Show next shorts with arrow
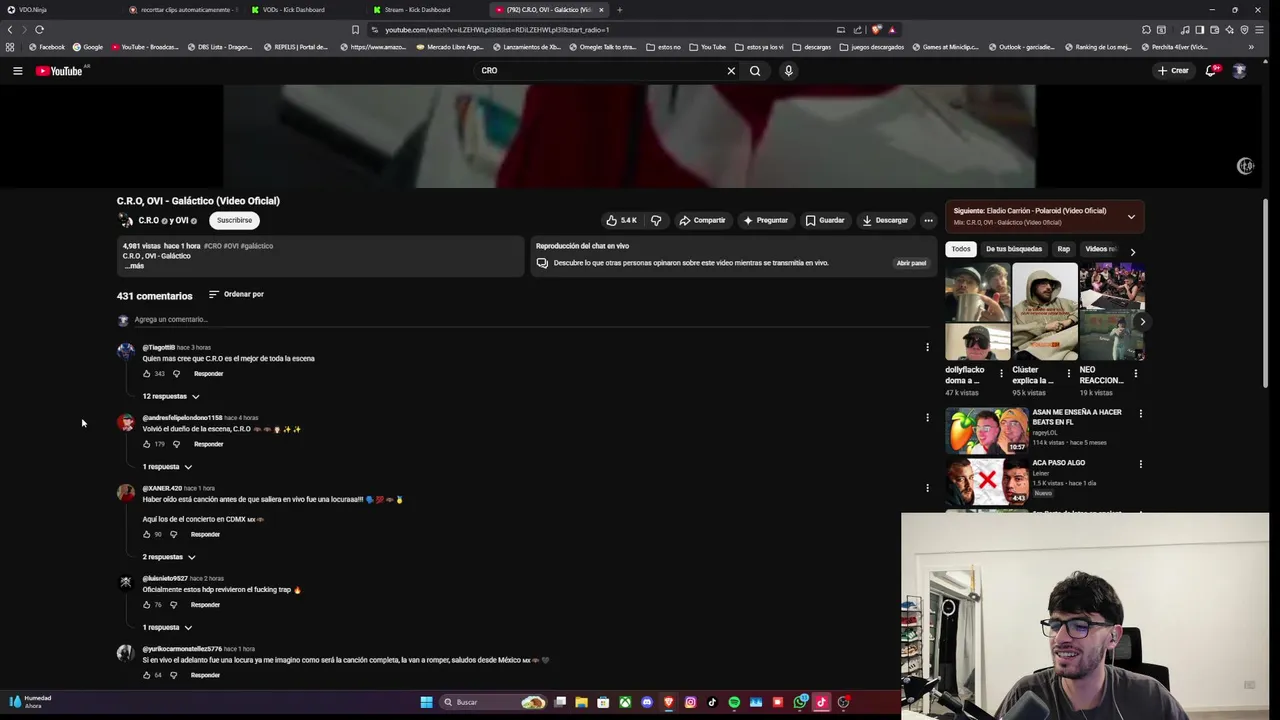Image resolution: width=1280 pixels, height=720 pixels. 1142,321
